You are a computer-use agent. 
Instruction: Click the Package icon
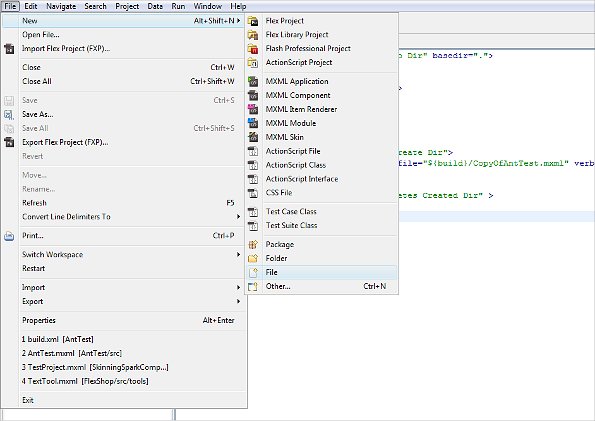pos(253,244)
